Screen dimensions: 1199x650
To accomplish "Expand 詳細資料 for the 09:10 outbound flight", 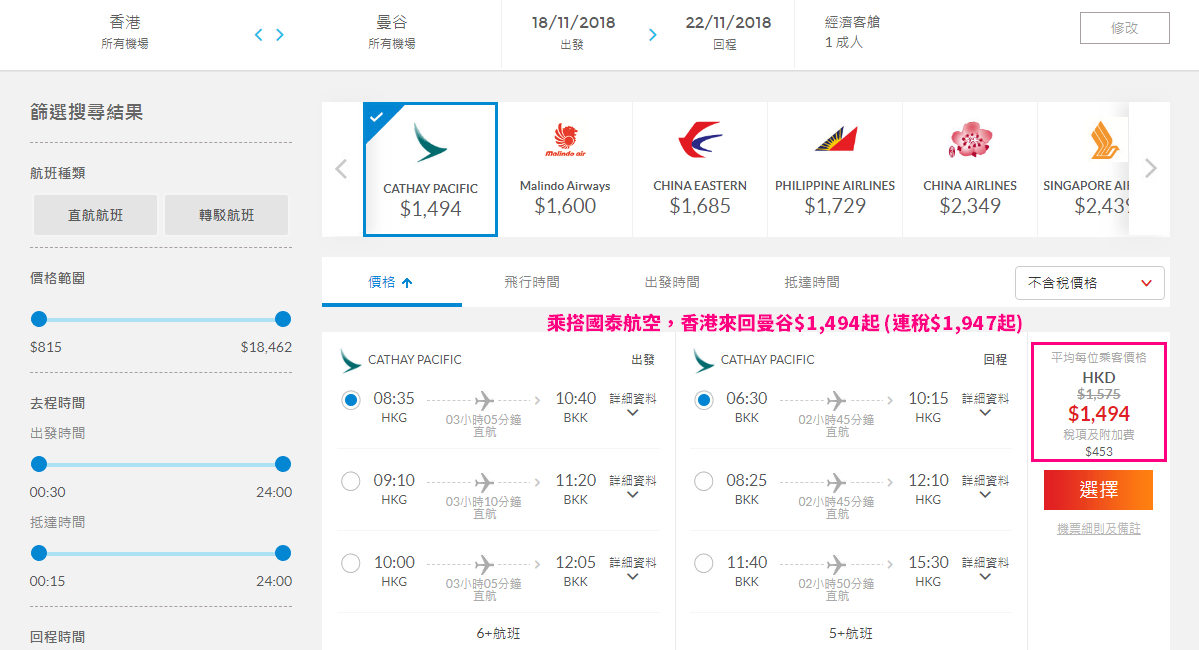I will click(632, 486).
